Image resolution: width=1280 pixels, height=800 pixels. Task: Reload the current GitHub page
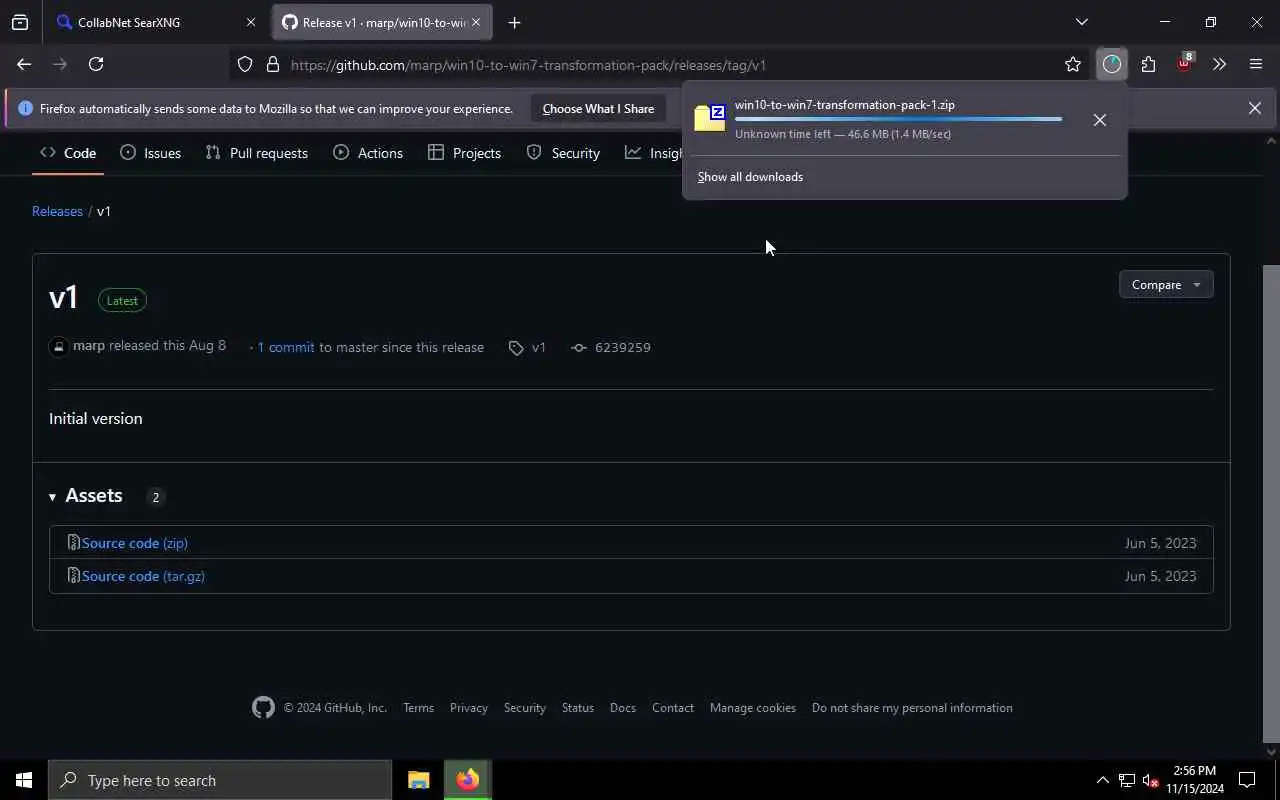[x=96, y=64]
